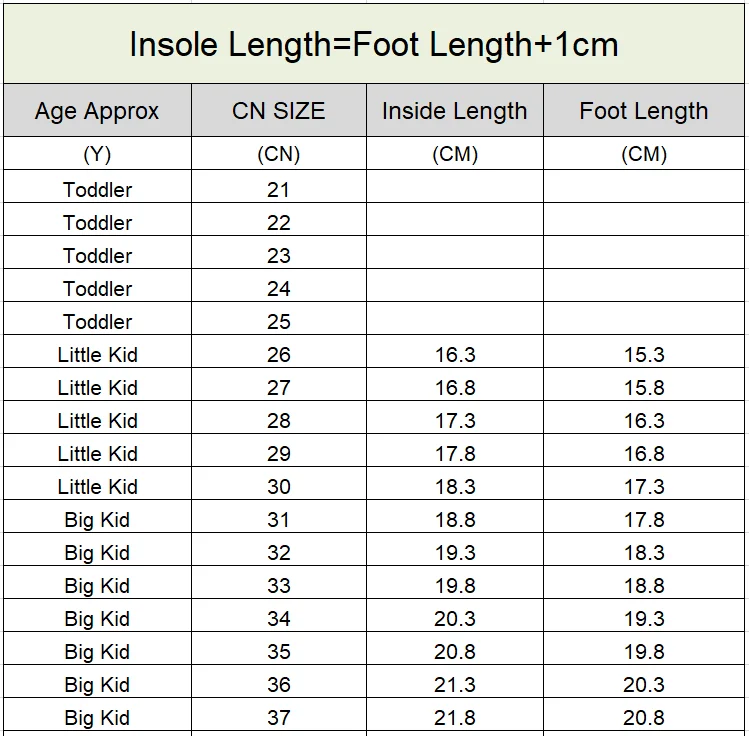The width and height of the screenshot is (749, 736).
Task: Click the Inside Length header cell
Action: click(x=455, y=111)
